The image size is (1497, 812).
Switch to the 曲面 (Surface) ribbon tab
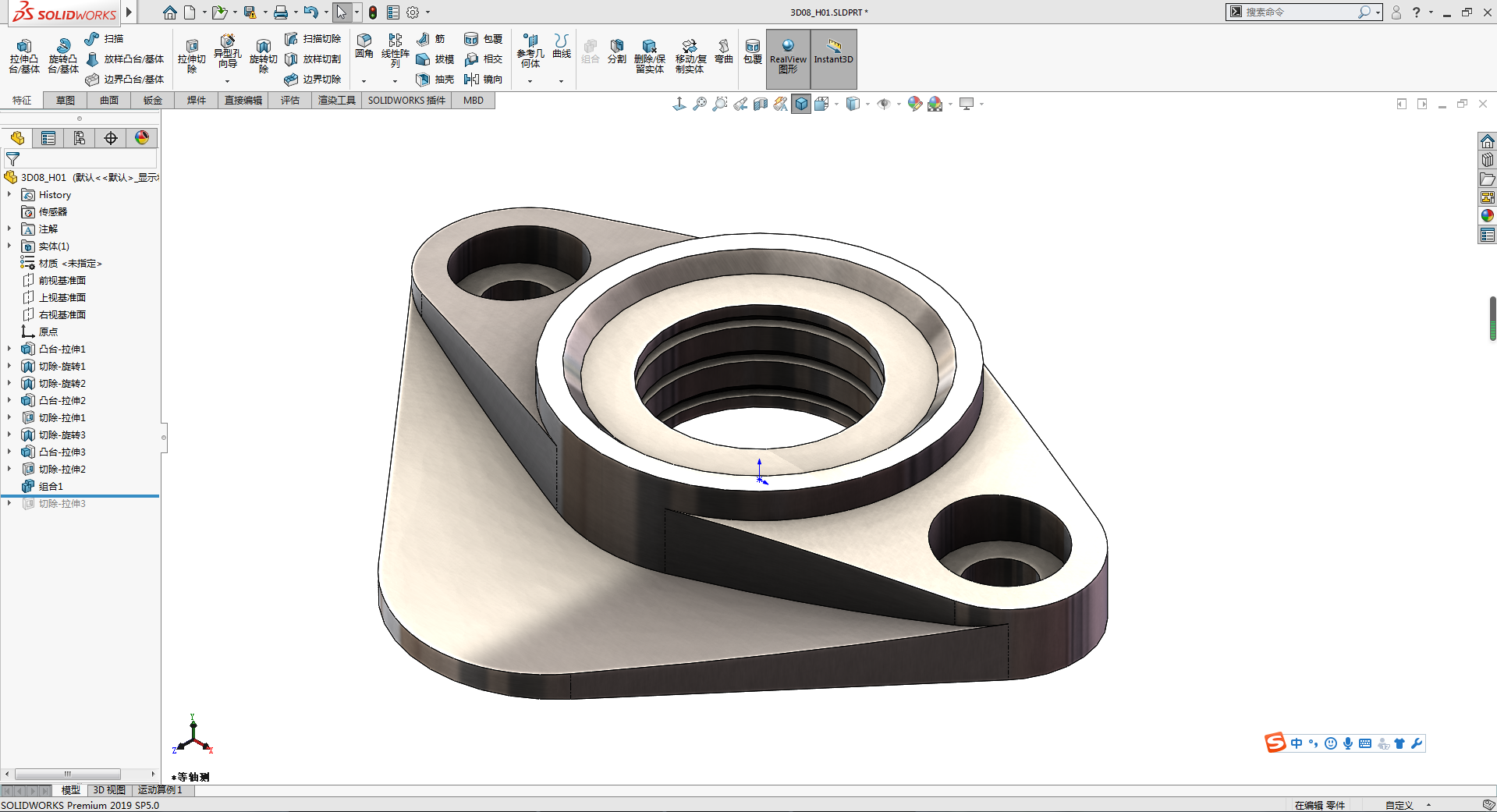coord(109,100)
